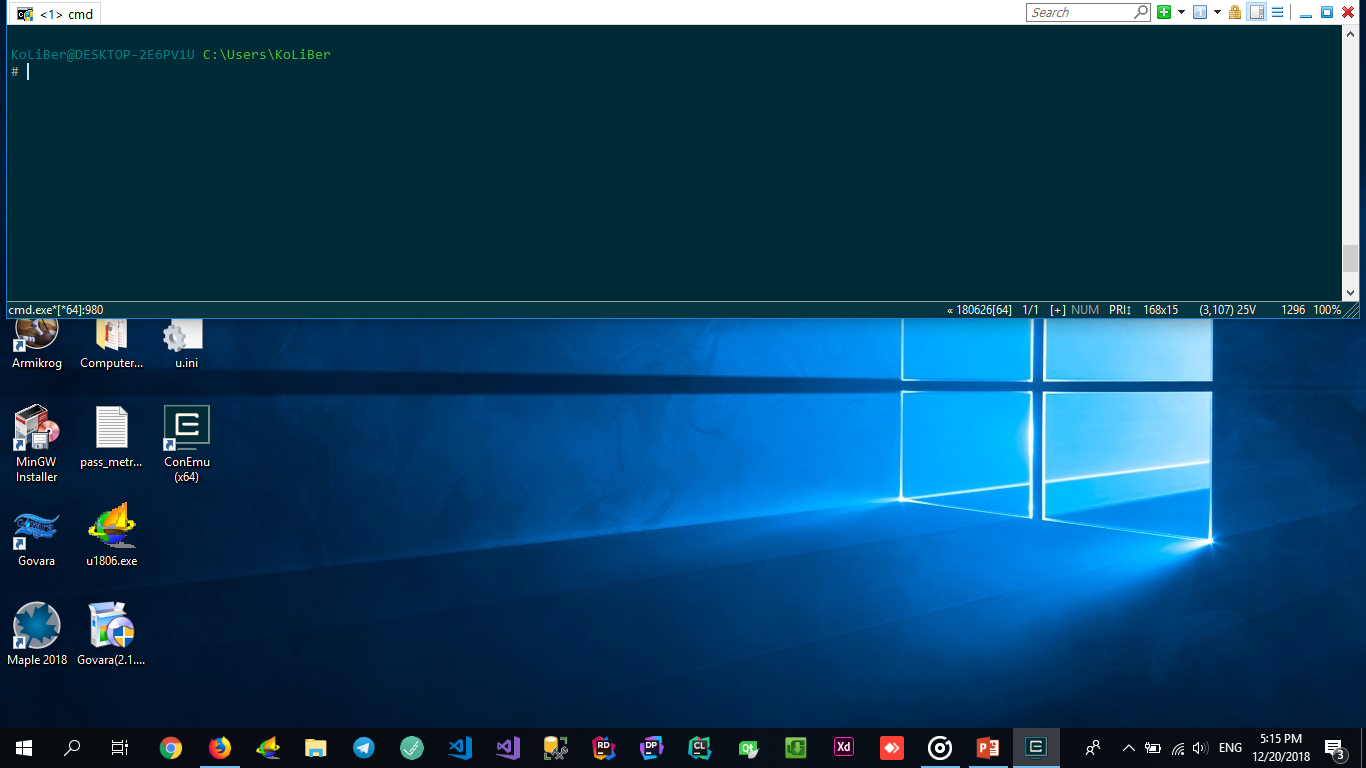
Task: Click the 1296 status bar entry
Action: click(1293, 310)
